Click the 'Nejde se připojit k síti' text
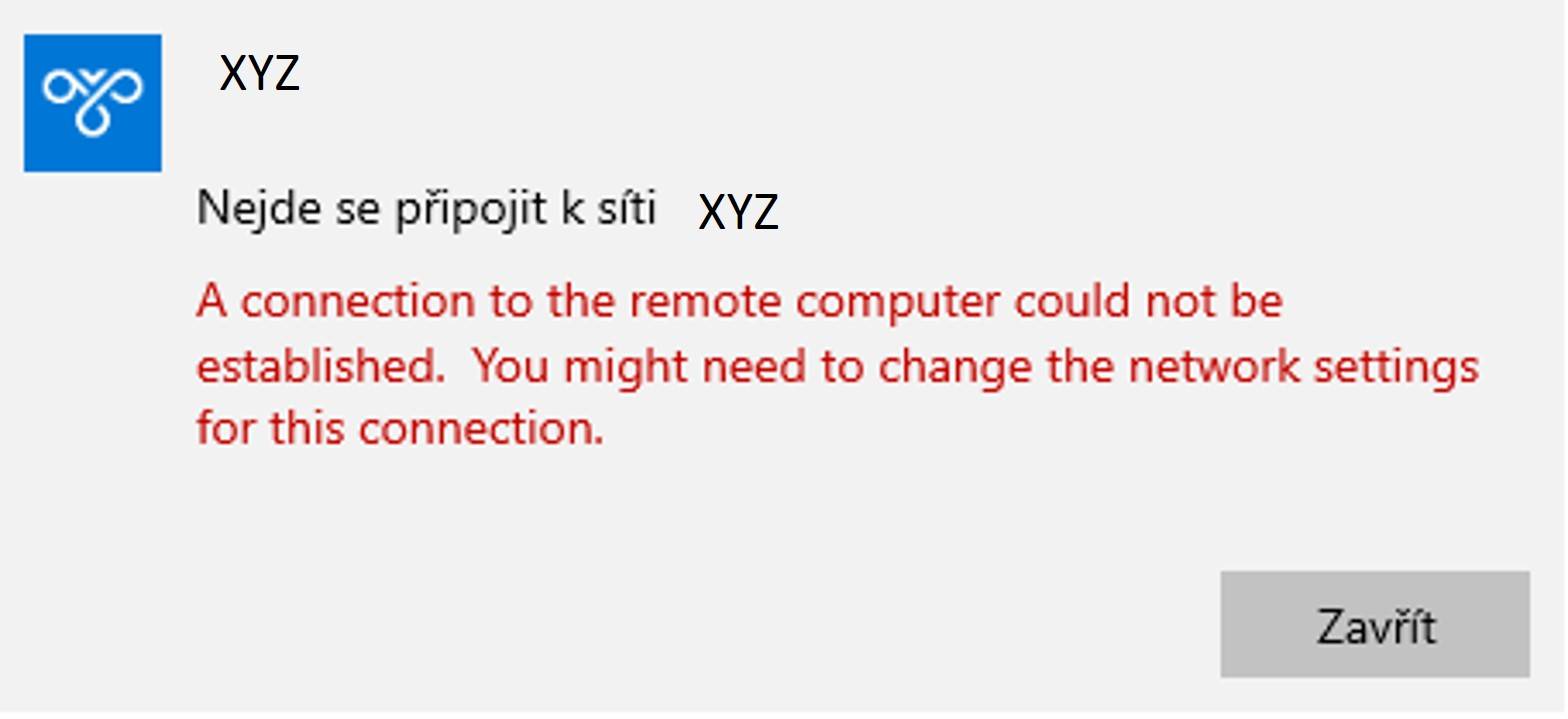Viewport: 1568px width, 719px height. point(427,210)
